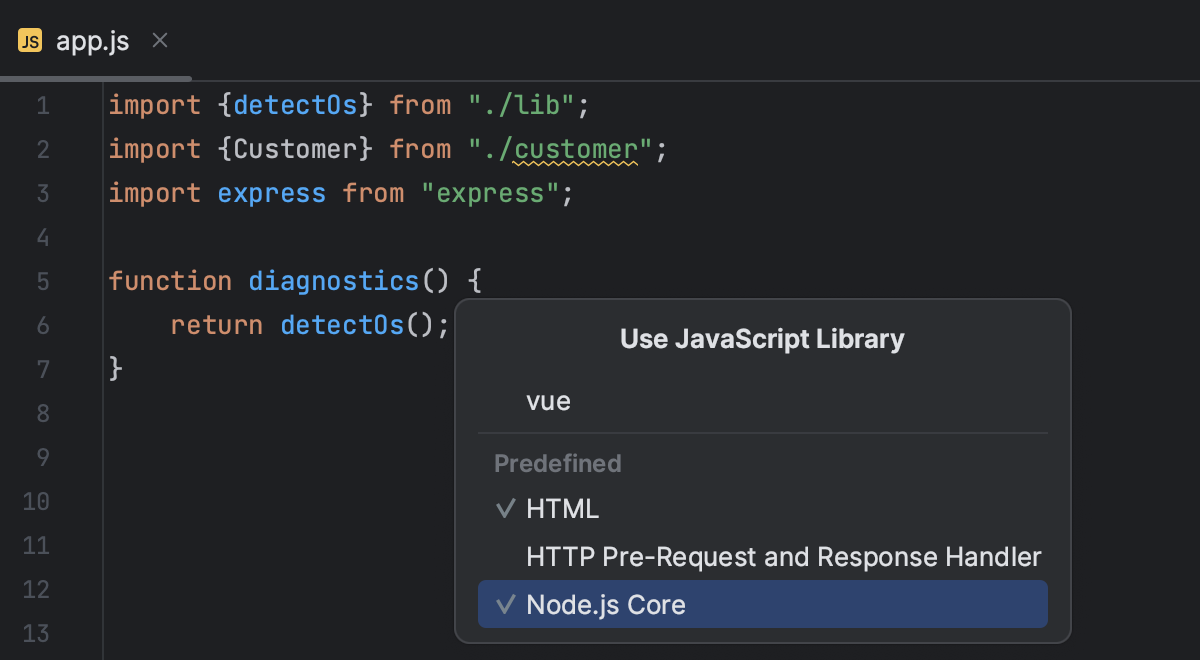This screenshot has height=660, width=1200.
Task: Click the diagnostics function name
Action: [x=333, y=280]
